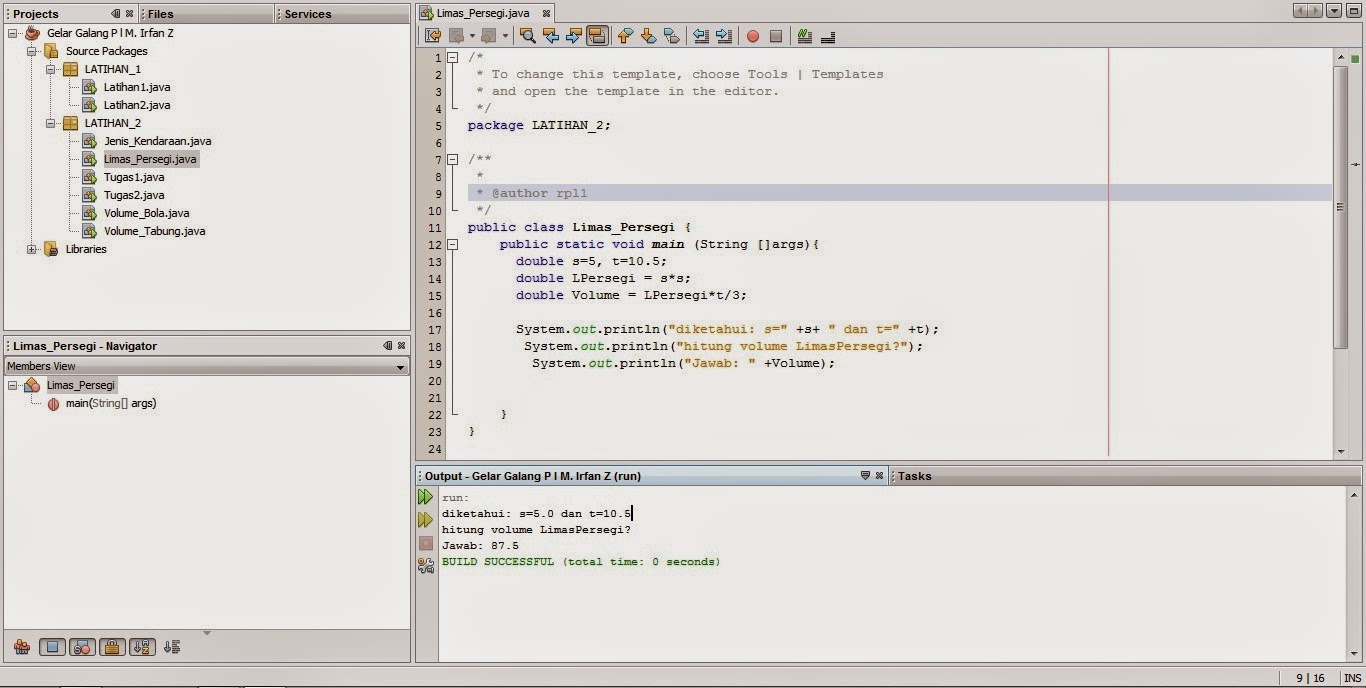Viewport: 1366px width, 688px height.
Task: Expand the Libraries node in Projects
Action: (x=32, y=249)
